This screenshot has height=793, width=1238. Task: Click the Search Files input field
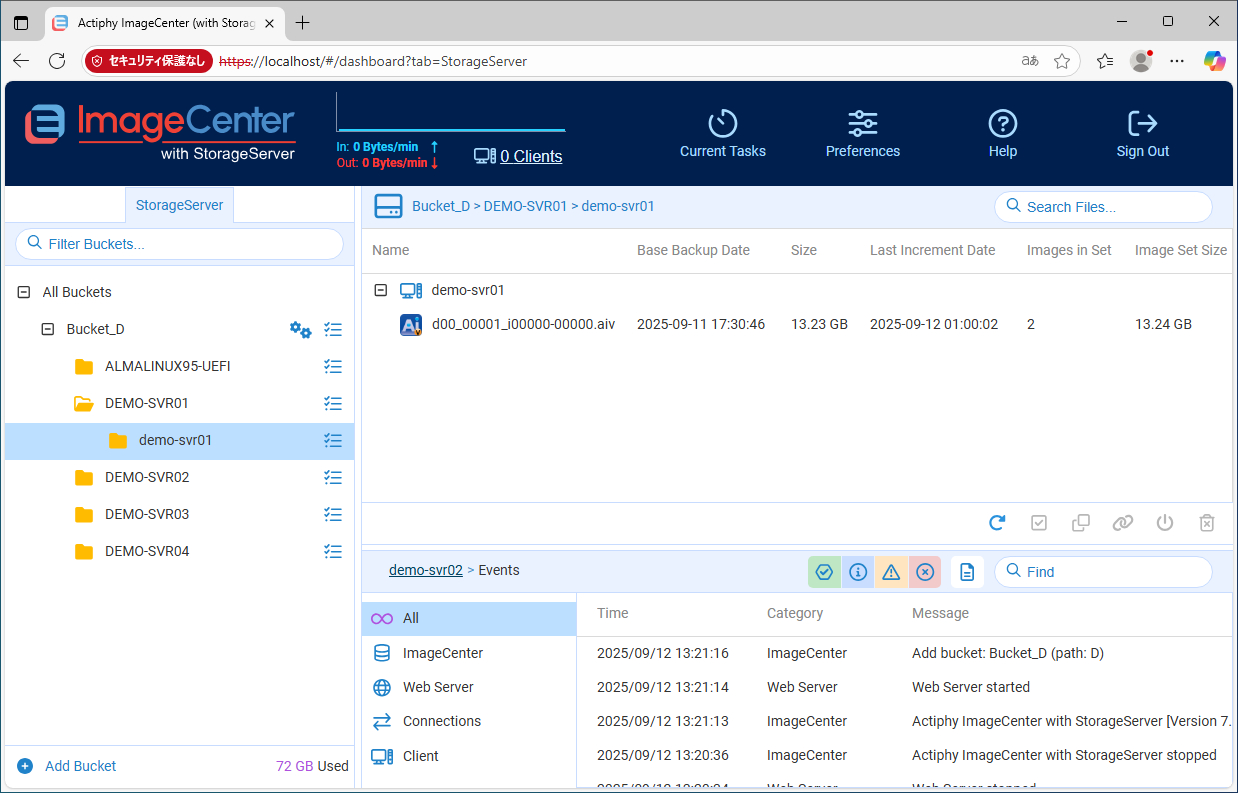1112,207
